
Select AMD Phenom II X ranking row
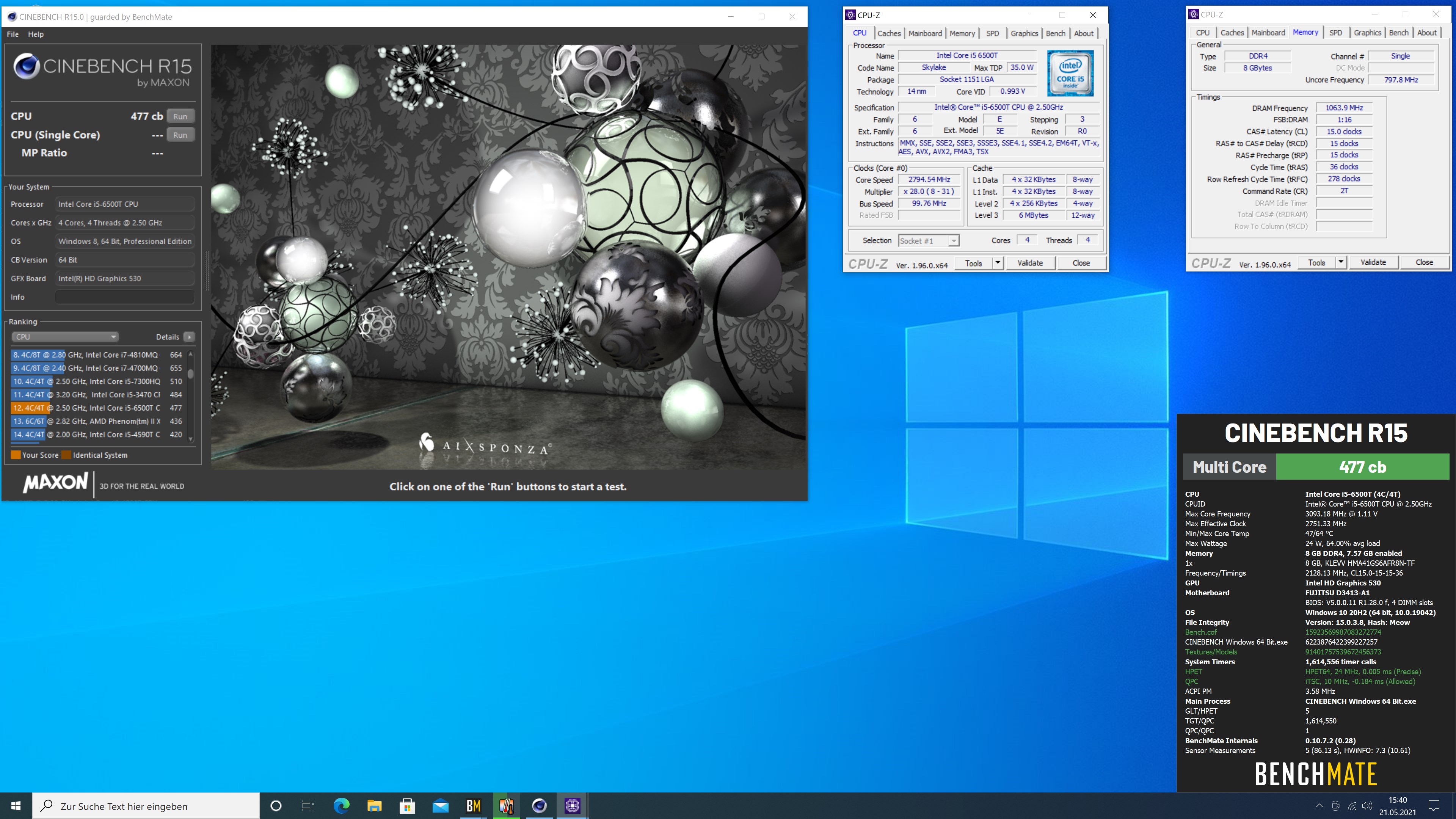pyautogui.click(x=98, y=421)
